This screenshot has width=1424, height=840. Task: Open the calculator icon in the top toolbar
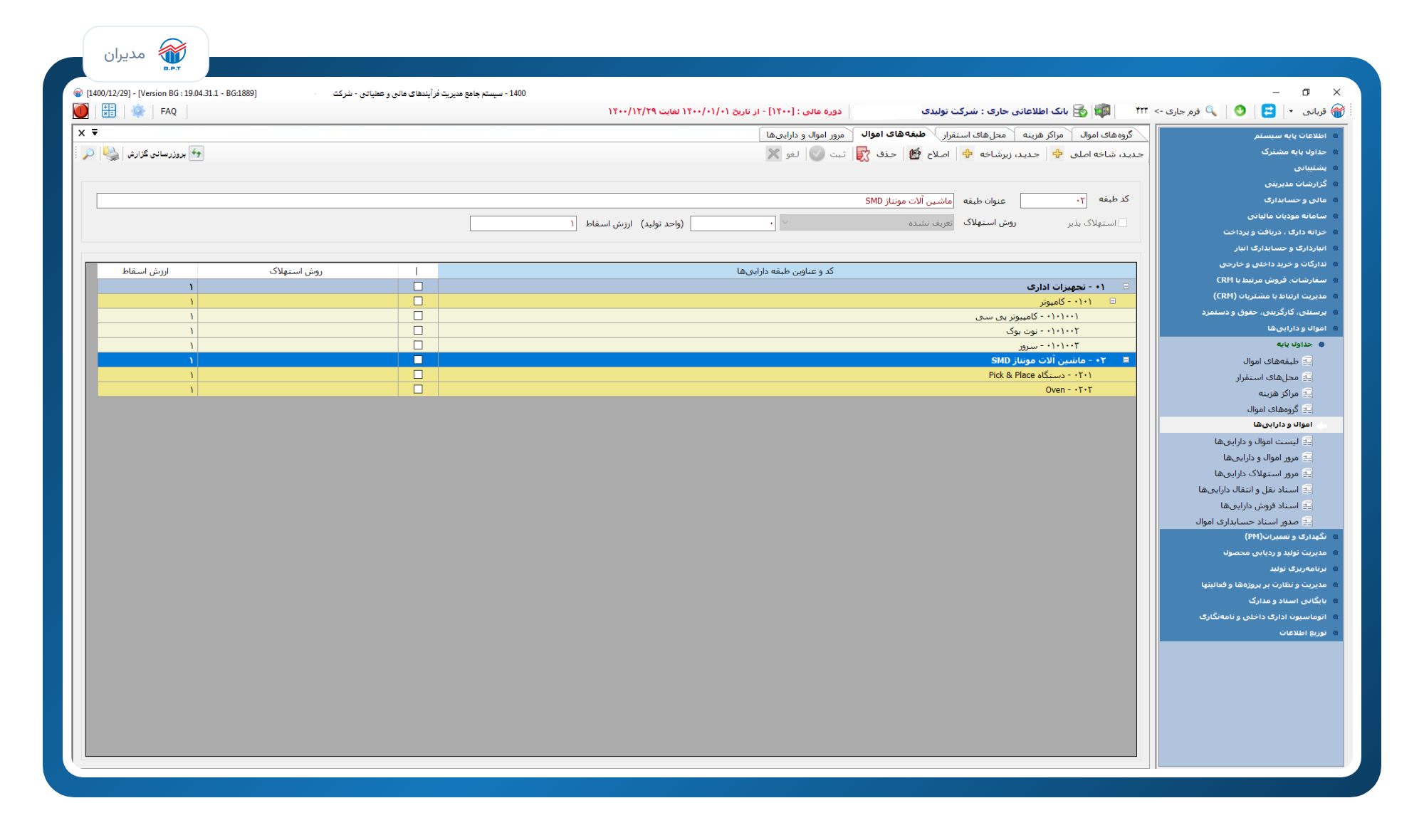pos(109,111)
